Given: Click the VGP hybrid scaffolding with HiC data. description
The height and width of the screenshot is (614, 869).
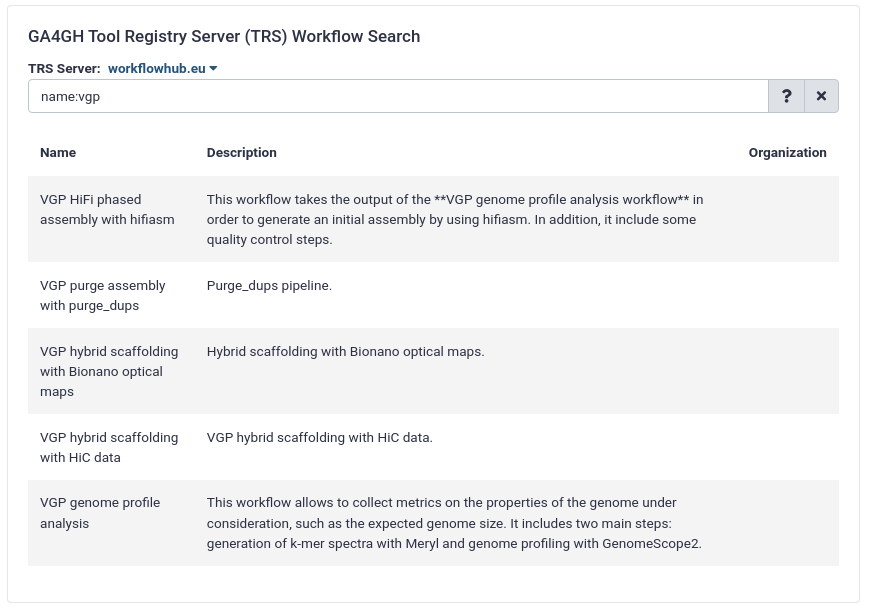Looking at the screenshot, I should (x=320, y=438).
